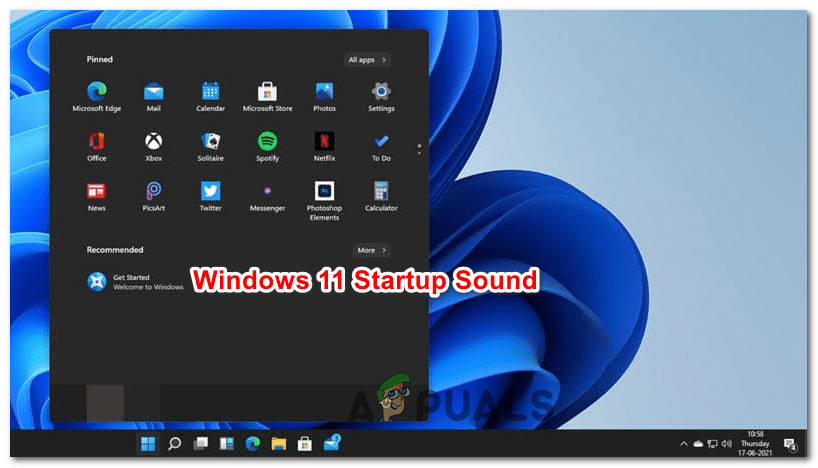Open the clock and date flyout
Screen dimensions: 818x468
pos(755,443)
